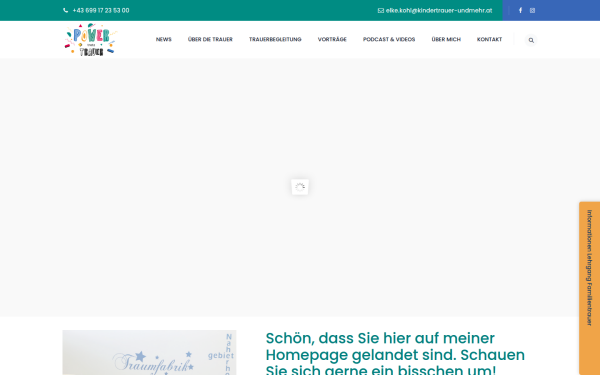The height and width of the screenshot is (375, 600).
Task: Call the number +43 699 17 23 53 00
Action: click(101, 11)
